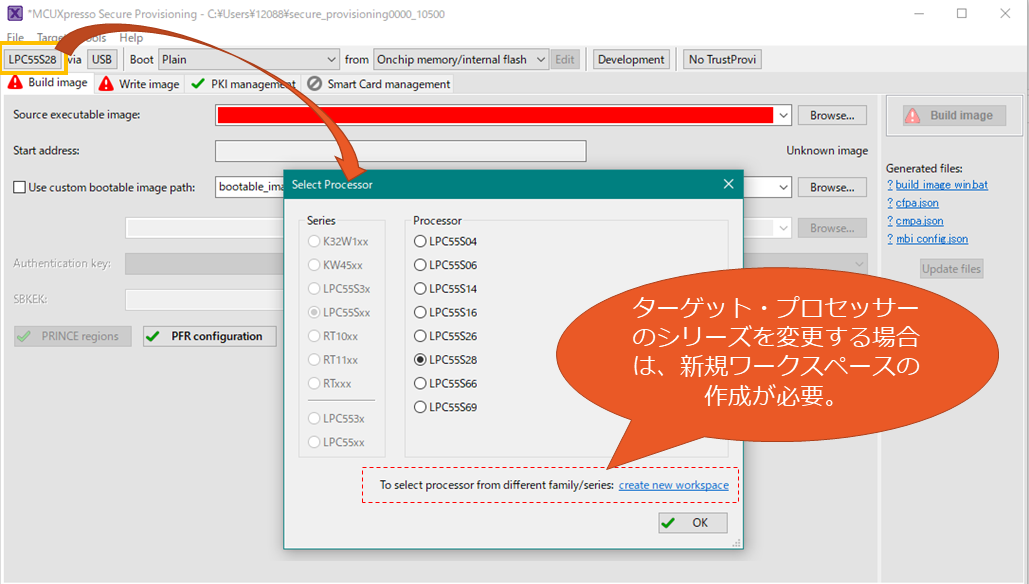Switch to the Write image tab
Screen dimensions: 1029x584
click(140, 84)
